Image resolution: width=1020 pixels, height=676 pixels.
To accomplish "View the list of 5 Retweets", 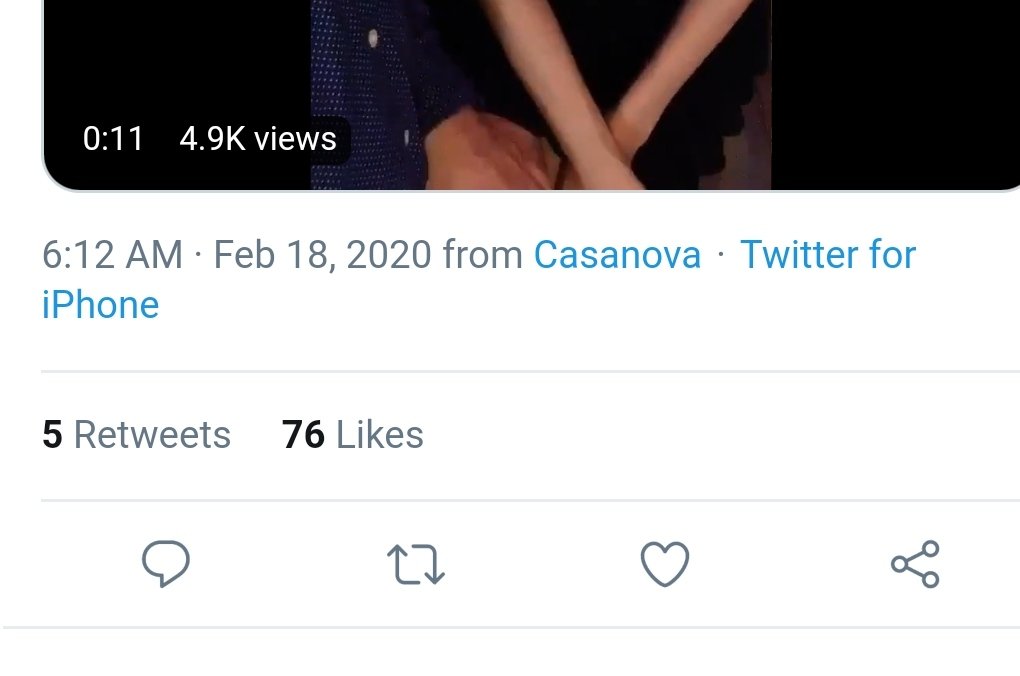I will [x=137, y=435].
